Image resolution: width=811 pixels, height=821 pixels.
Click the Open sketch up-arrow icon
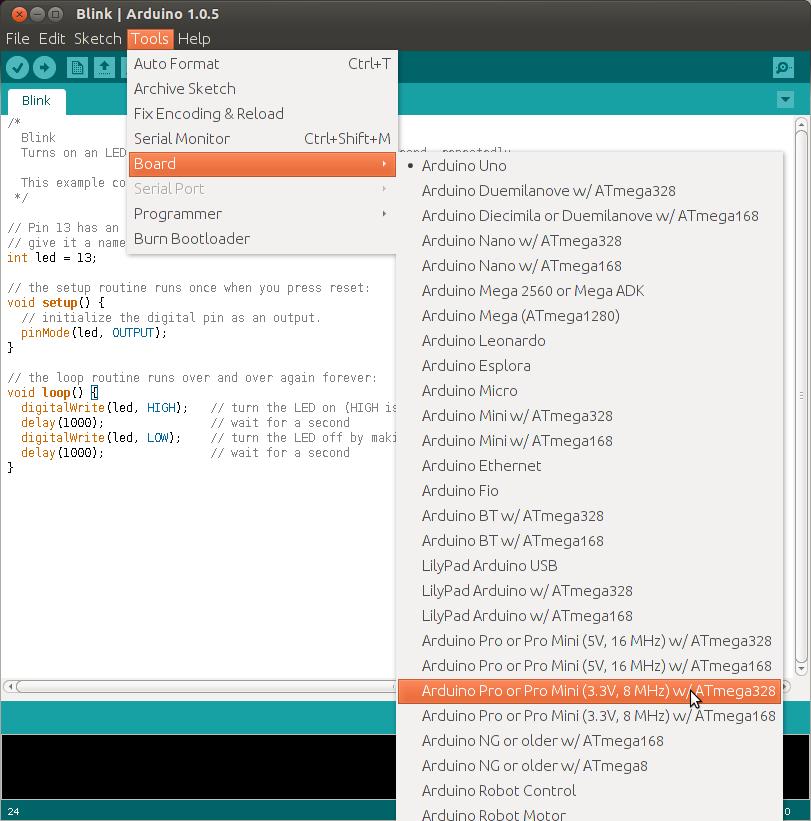tap(104, 67)
